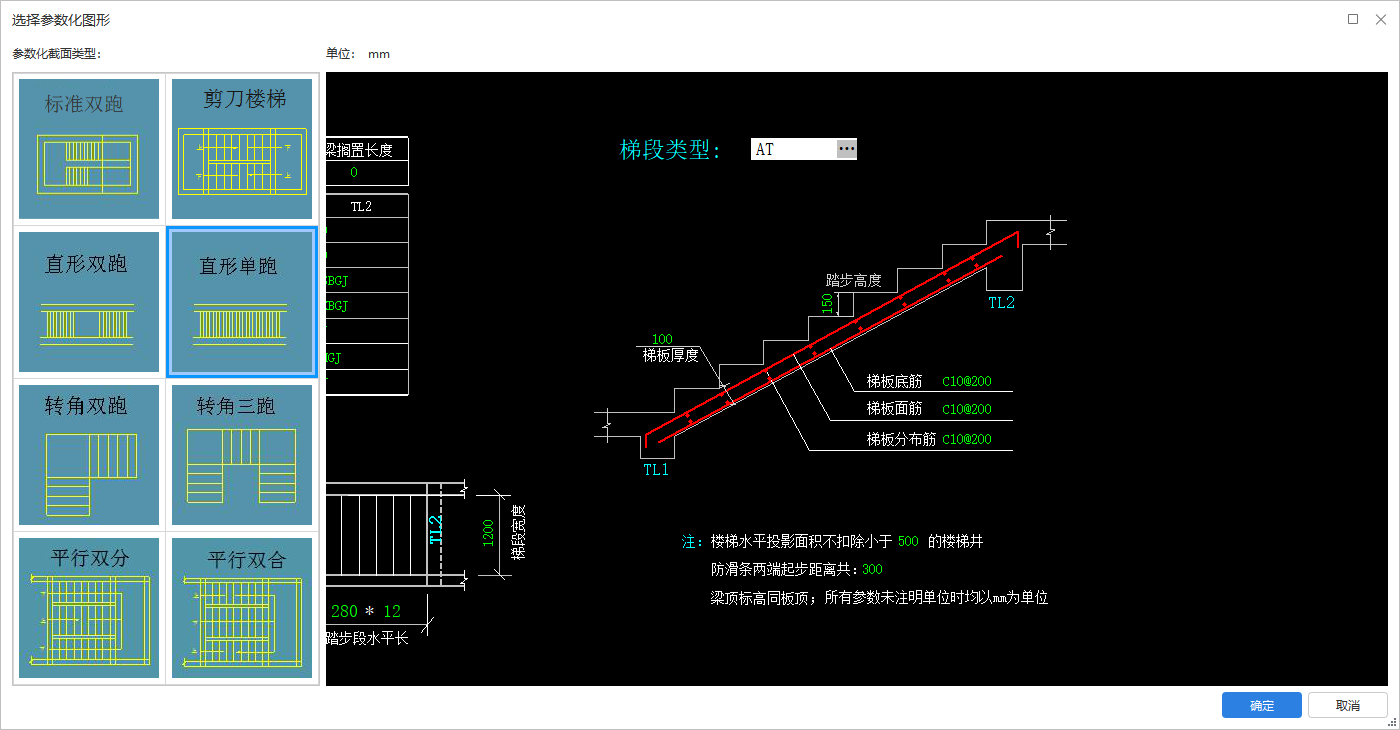Pick the 平行双分 stair type tile
The height and width of the screenshot is (730, 1400).
89,608
